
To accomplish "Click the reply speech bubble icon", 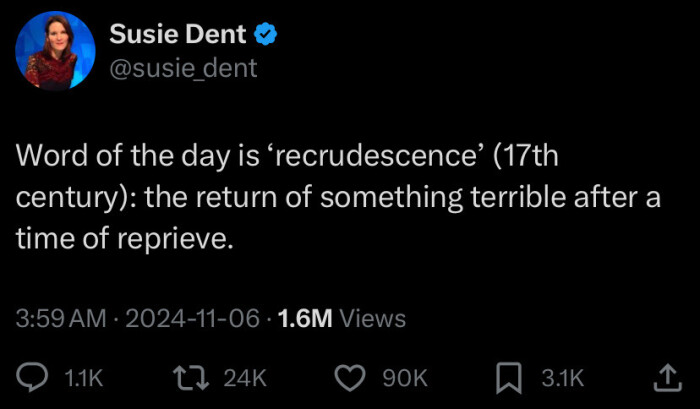I will pos(33,377).
